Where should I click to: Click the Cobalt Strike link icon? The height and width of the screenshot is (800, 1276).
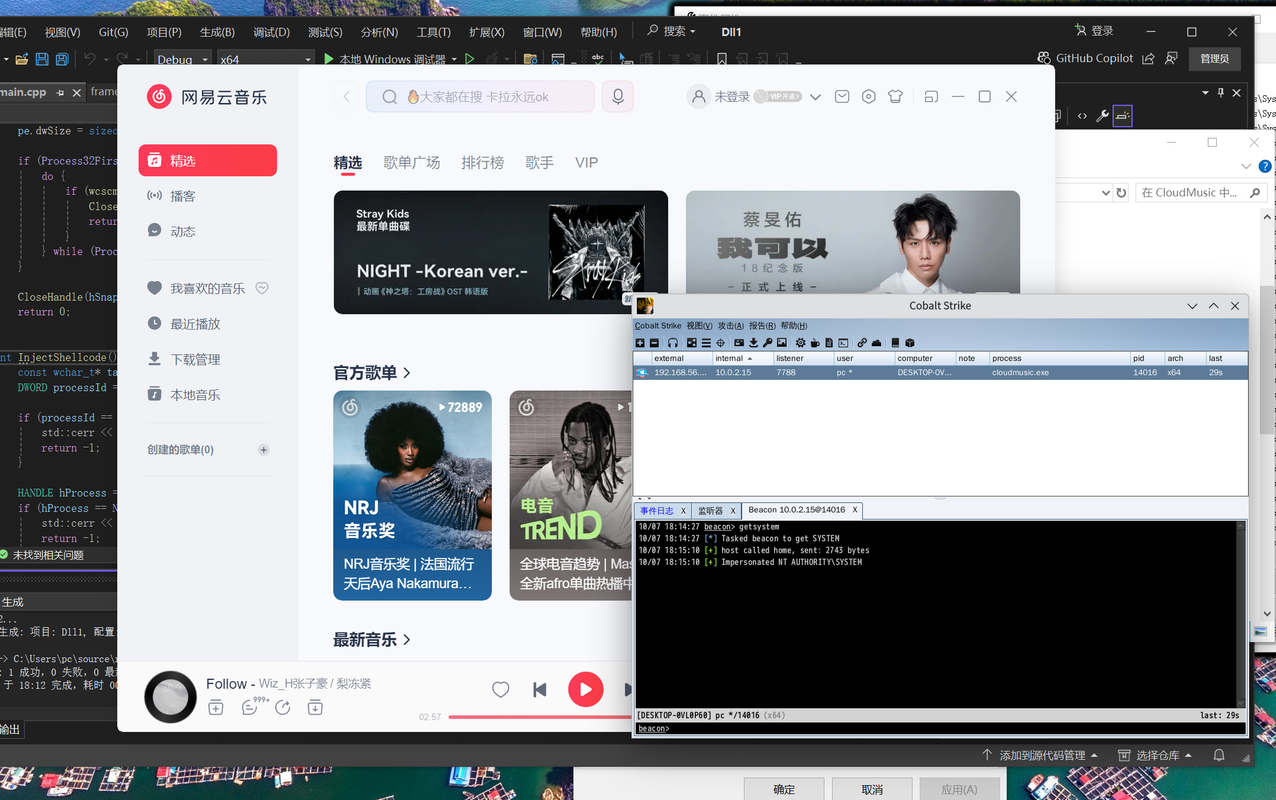point(862,343)
